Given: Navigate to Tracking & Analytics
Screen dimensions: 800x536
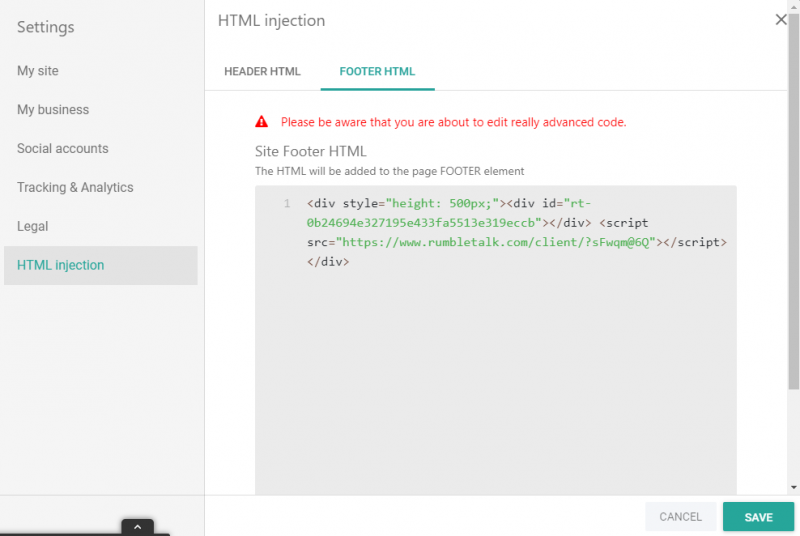Looking at the screenshot, I should pos(75,188).
